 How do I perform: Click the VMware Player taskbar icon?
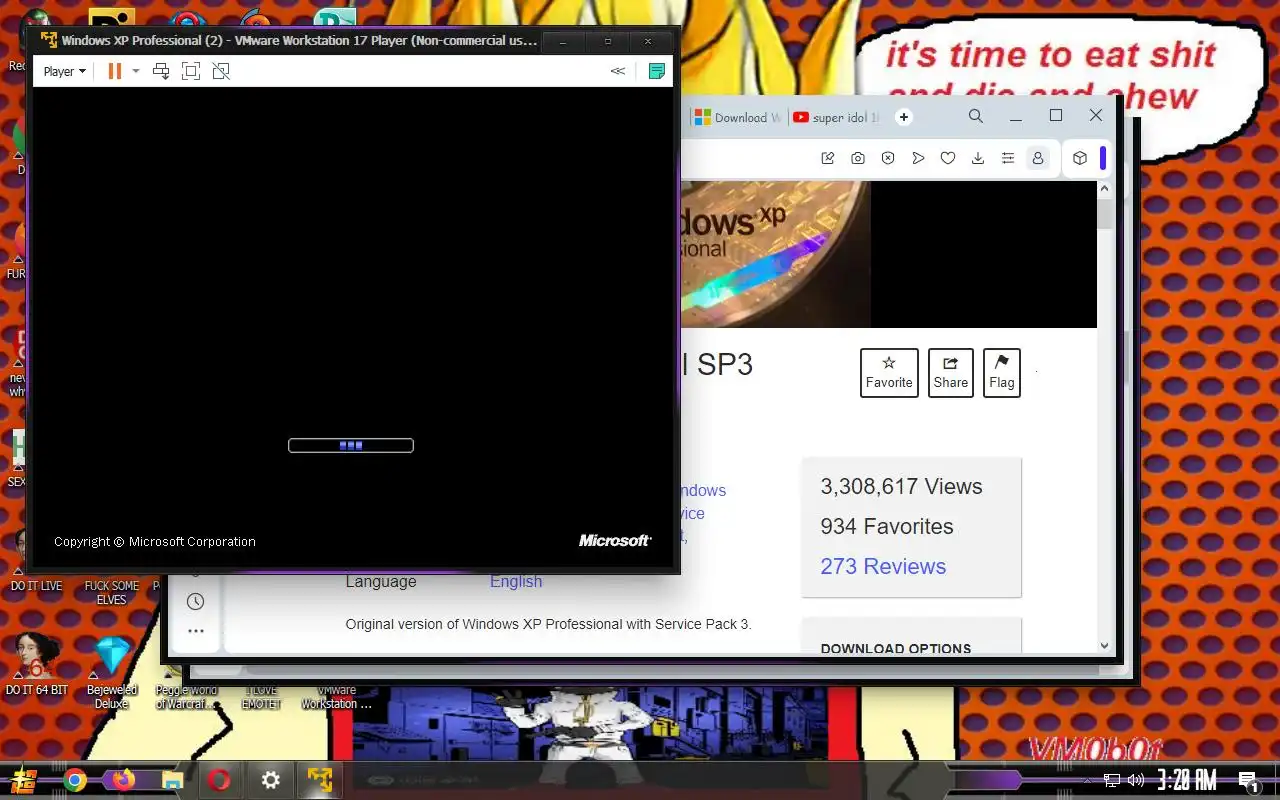[x=320, y=780]
